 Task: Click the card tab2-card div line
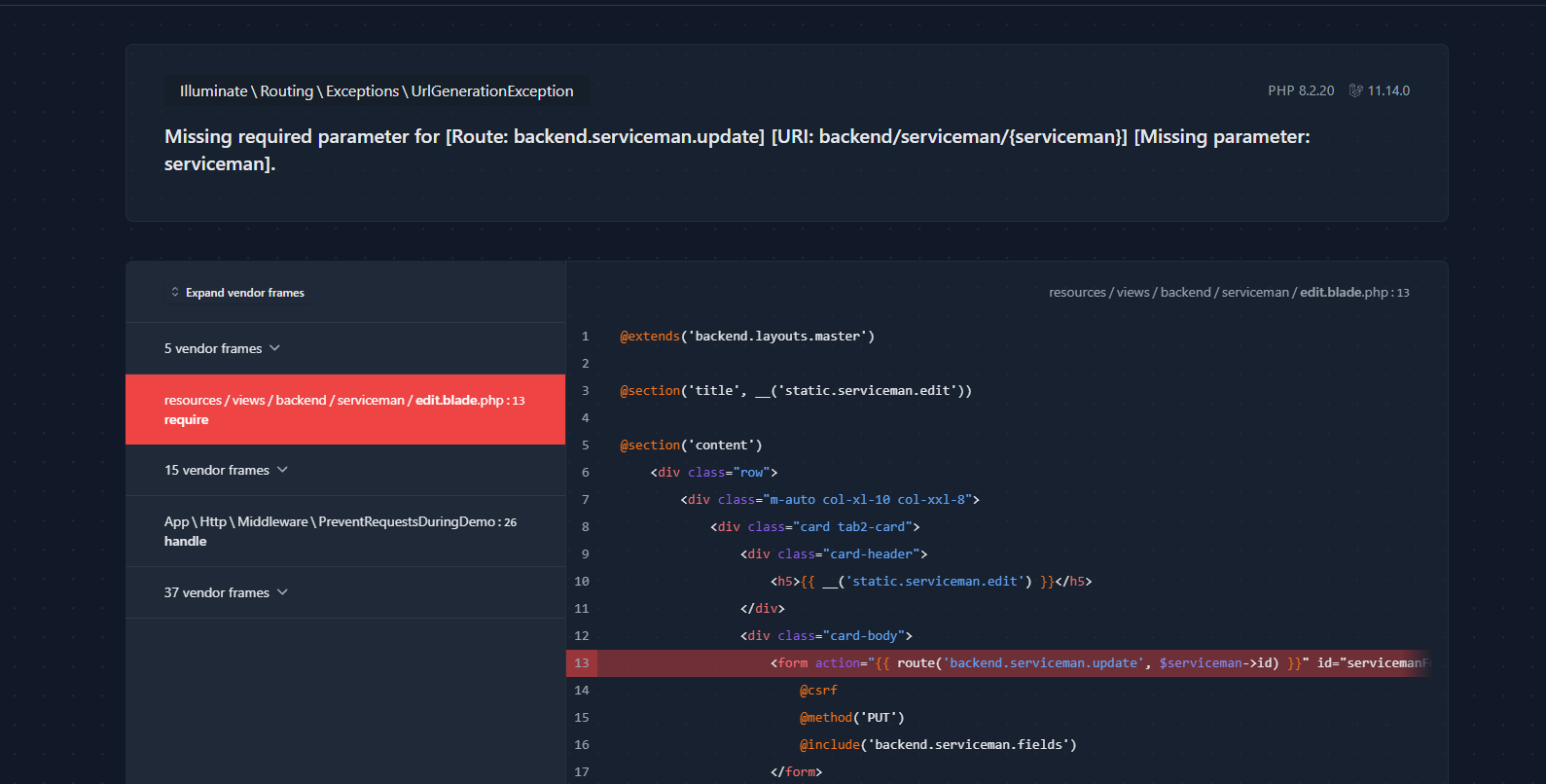(815, 526)
